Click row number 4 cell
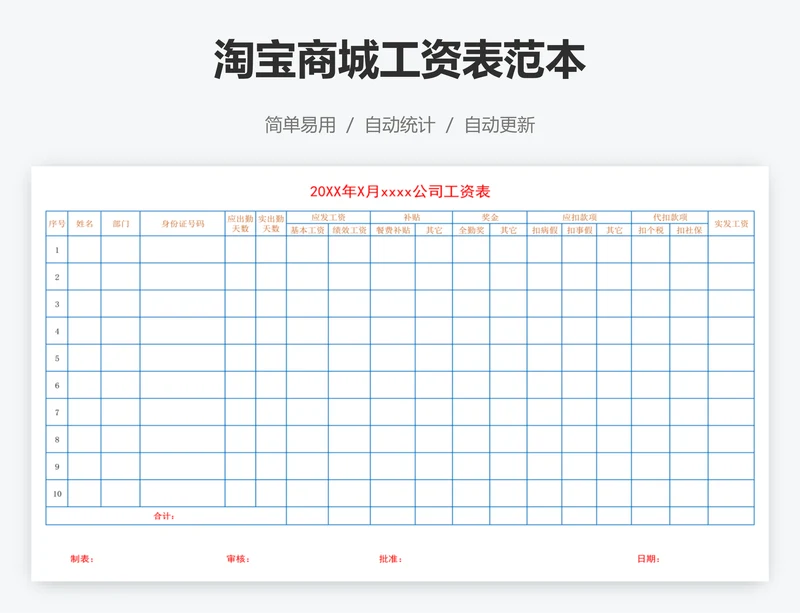The width and height of the screenshot is (800, 613). 57,331
